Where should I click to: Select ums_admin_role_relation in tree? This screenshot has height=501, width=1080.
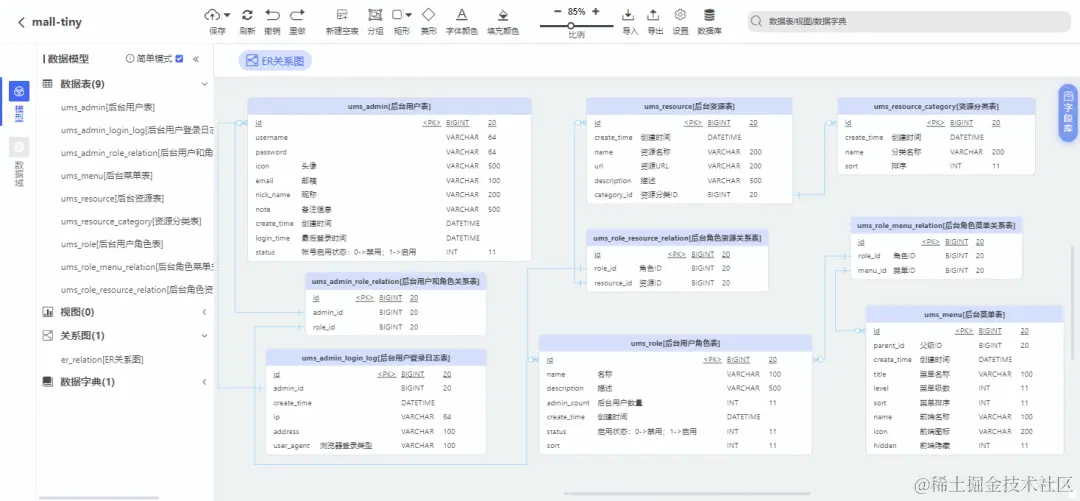pos(136,153)
